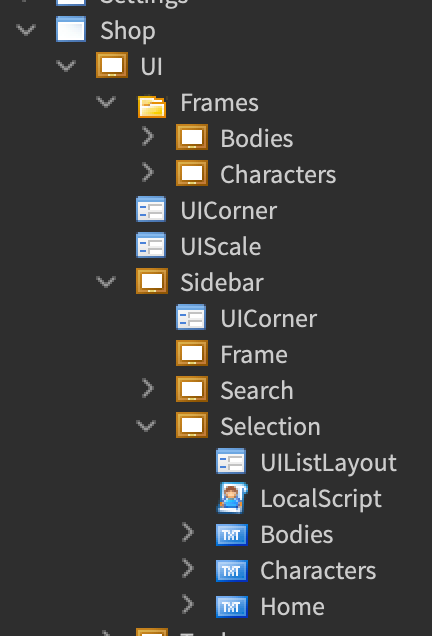The height and width of the screenshot is (636, 432).
Task: Collapse the Sidebar node
Action: click(x=106, y=281)
